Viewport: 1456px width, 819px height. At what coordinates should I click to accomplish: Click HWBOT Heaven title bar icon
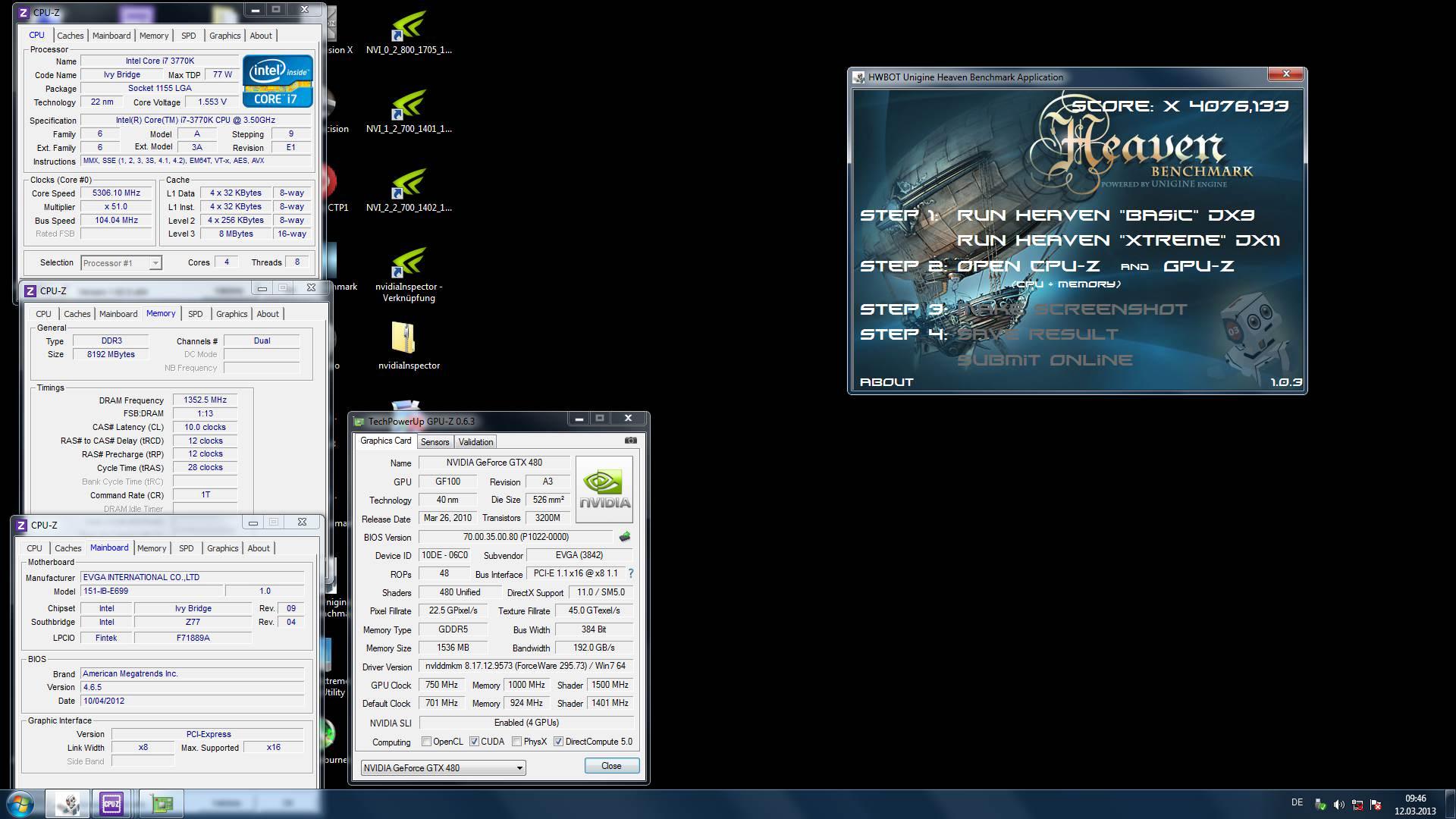[x=858, y=77]
